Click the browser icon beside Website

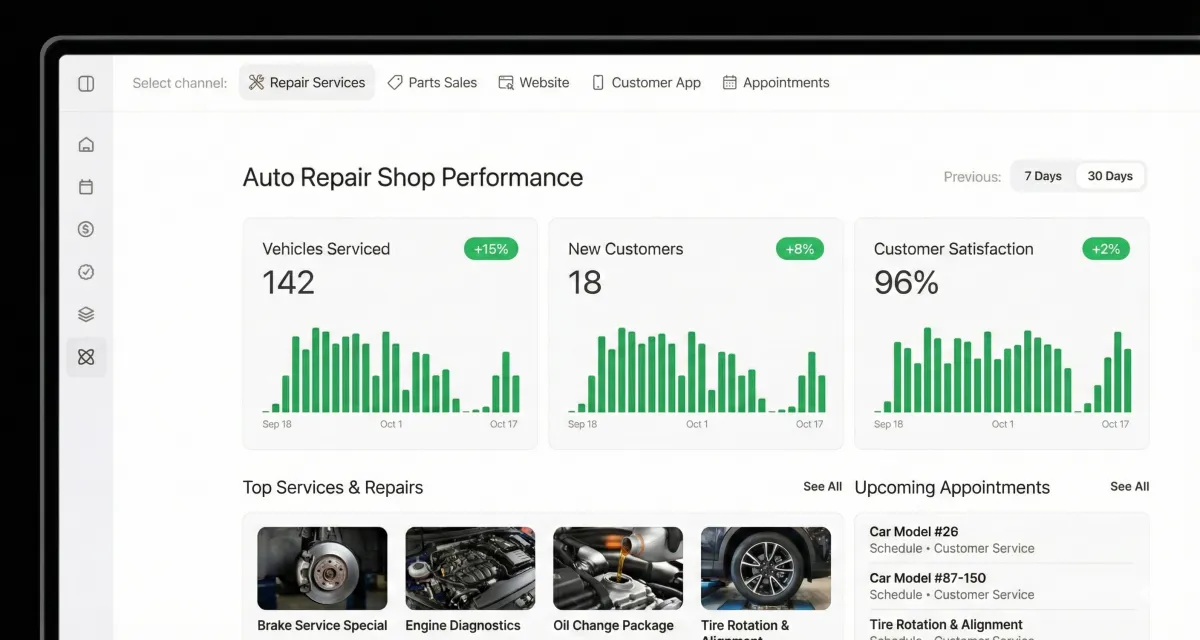(x=506, y=83)
